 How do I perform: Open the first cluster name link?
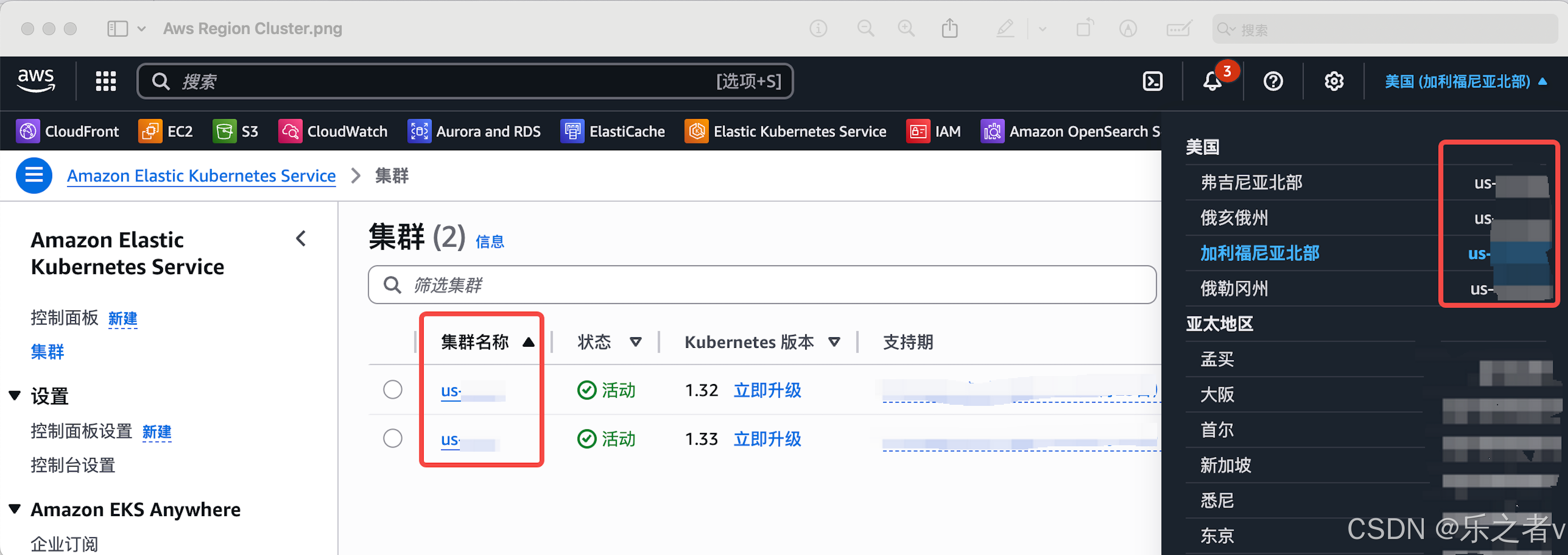click(472, 390)
